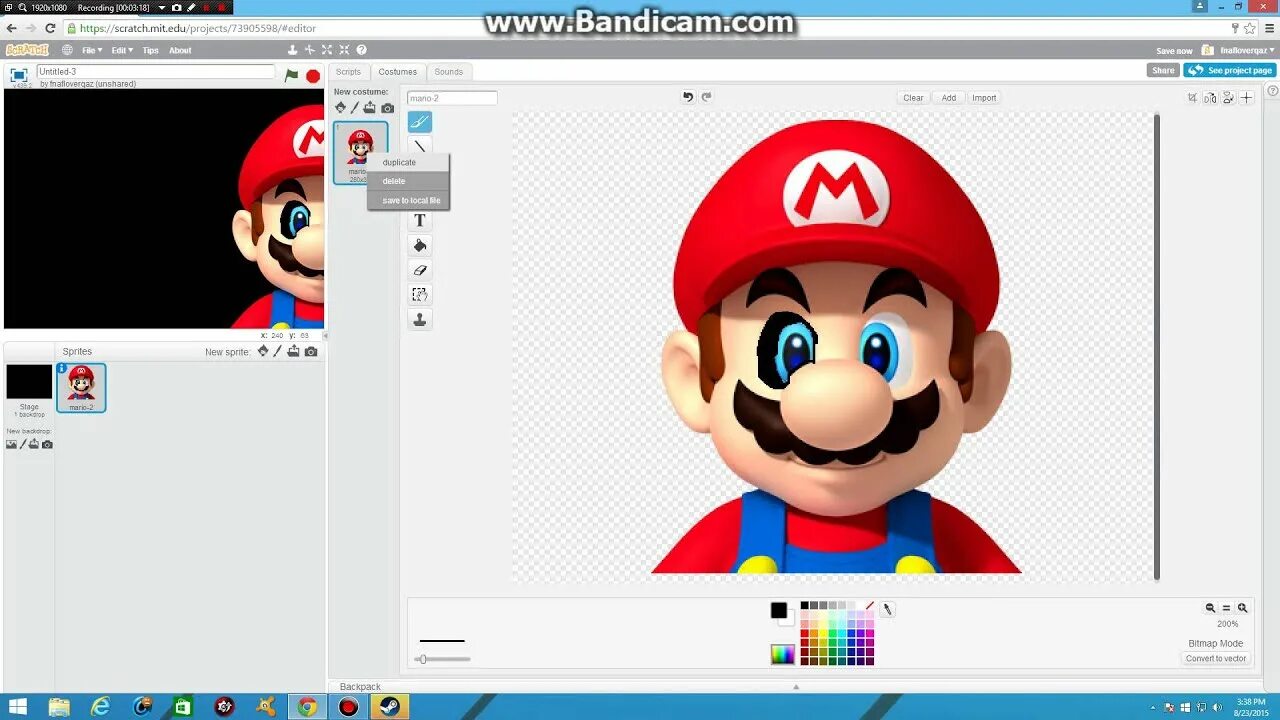
Task: Open the File menu
Action: pyautogui.click(x=92, y=50)
